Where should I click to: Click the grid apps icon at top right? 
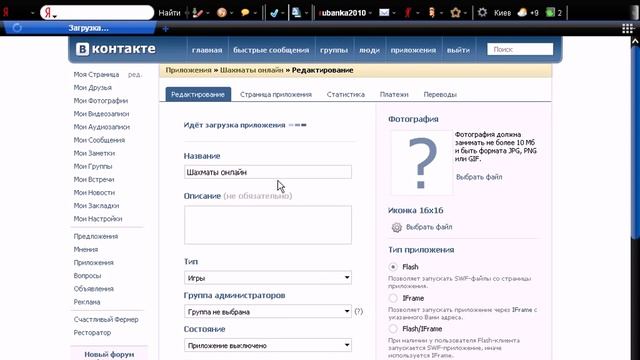(627, 28)
